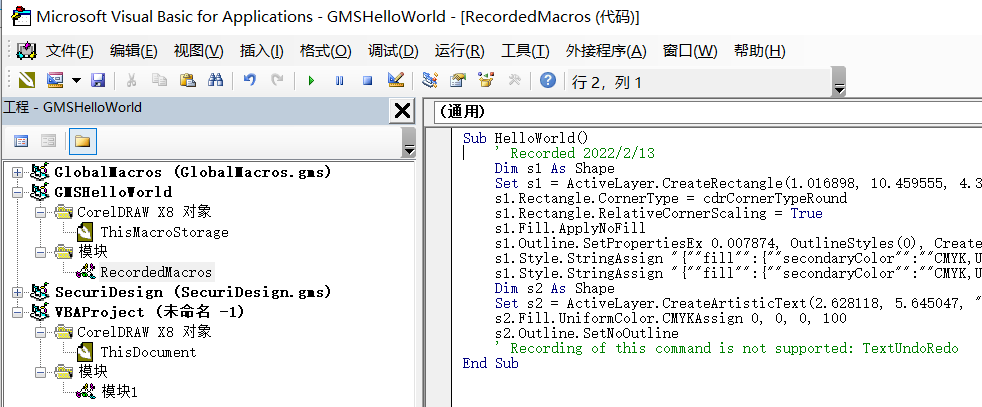Select the GMSHelloWorld project in tree
Viewport: 982px width, 407px height.
click(x=113, y=192)
